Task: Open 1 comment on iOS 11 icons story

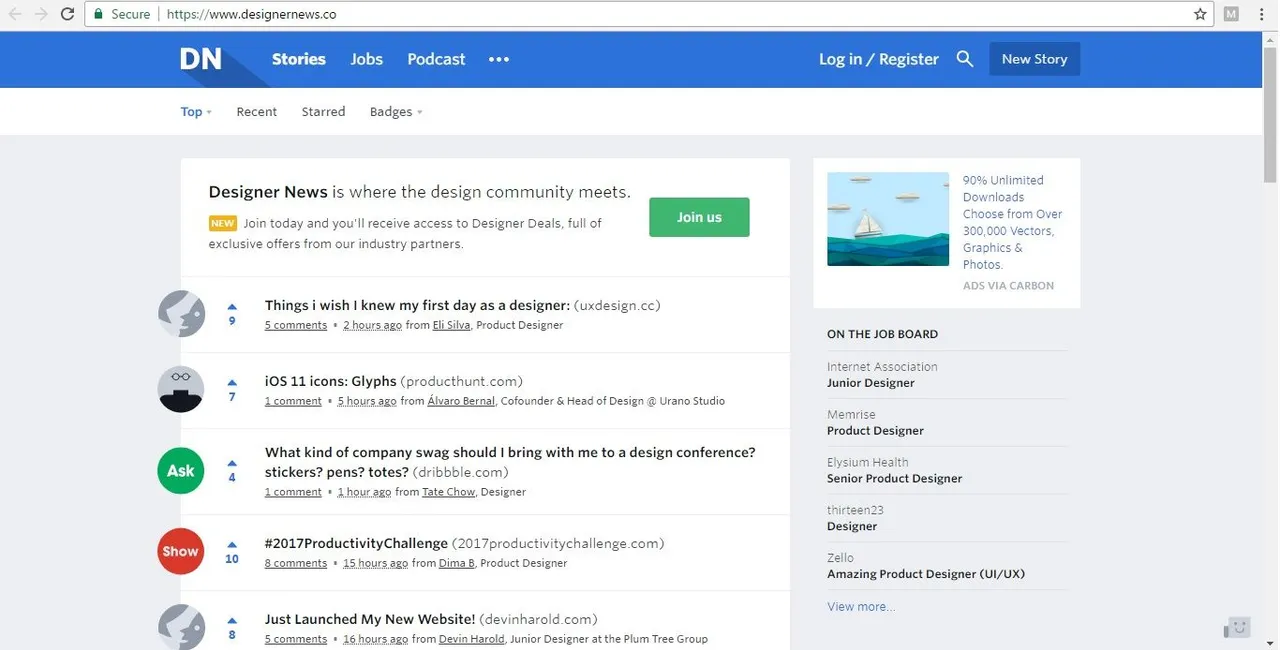Action: [293, 401]
